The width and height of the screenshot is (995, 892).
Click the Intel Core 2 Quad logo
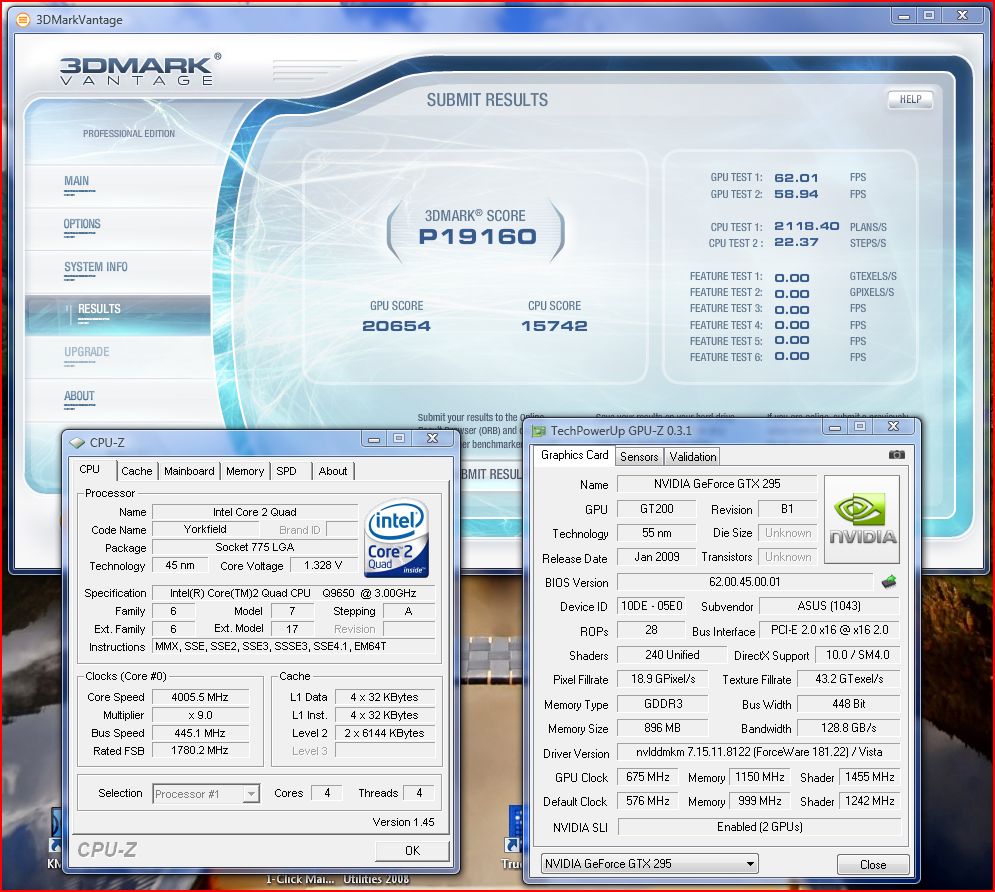tap(397, 538)
